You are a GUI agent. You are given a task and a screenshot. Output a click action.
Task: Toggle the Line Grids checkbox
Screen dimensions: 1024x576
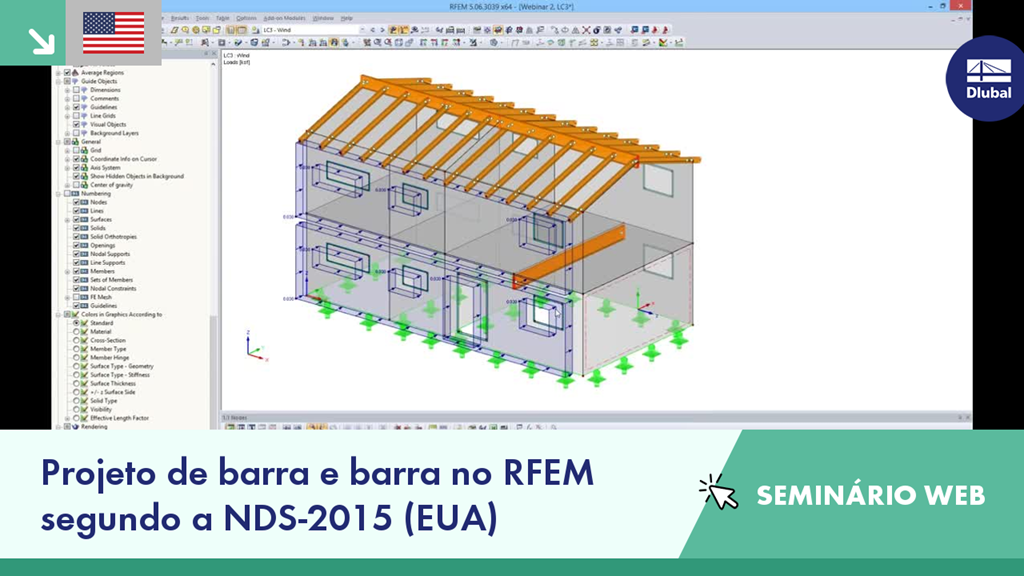pyautogui.click(x=76, y=116)
